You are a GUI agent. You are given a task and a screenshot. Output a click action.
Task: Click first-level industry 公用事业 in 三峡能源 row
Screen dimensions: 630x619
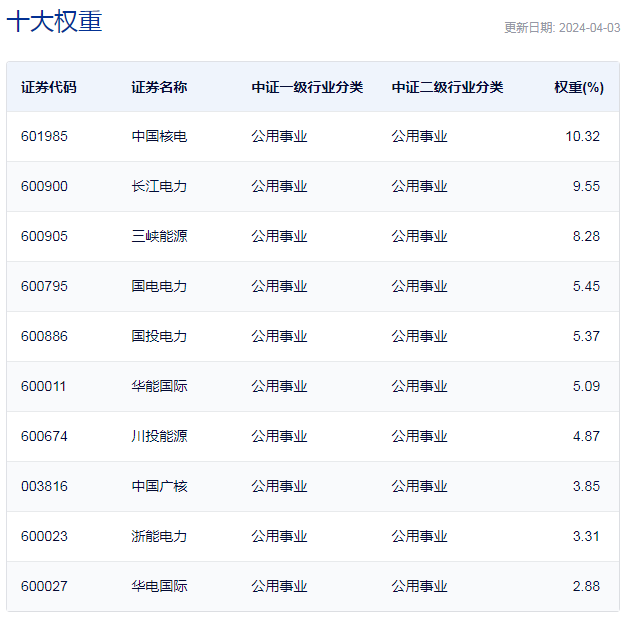(x=279, y=236)
